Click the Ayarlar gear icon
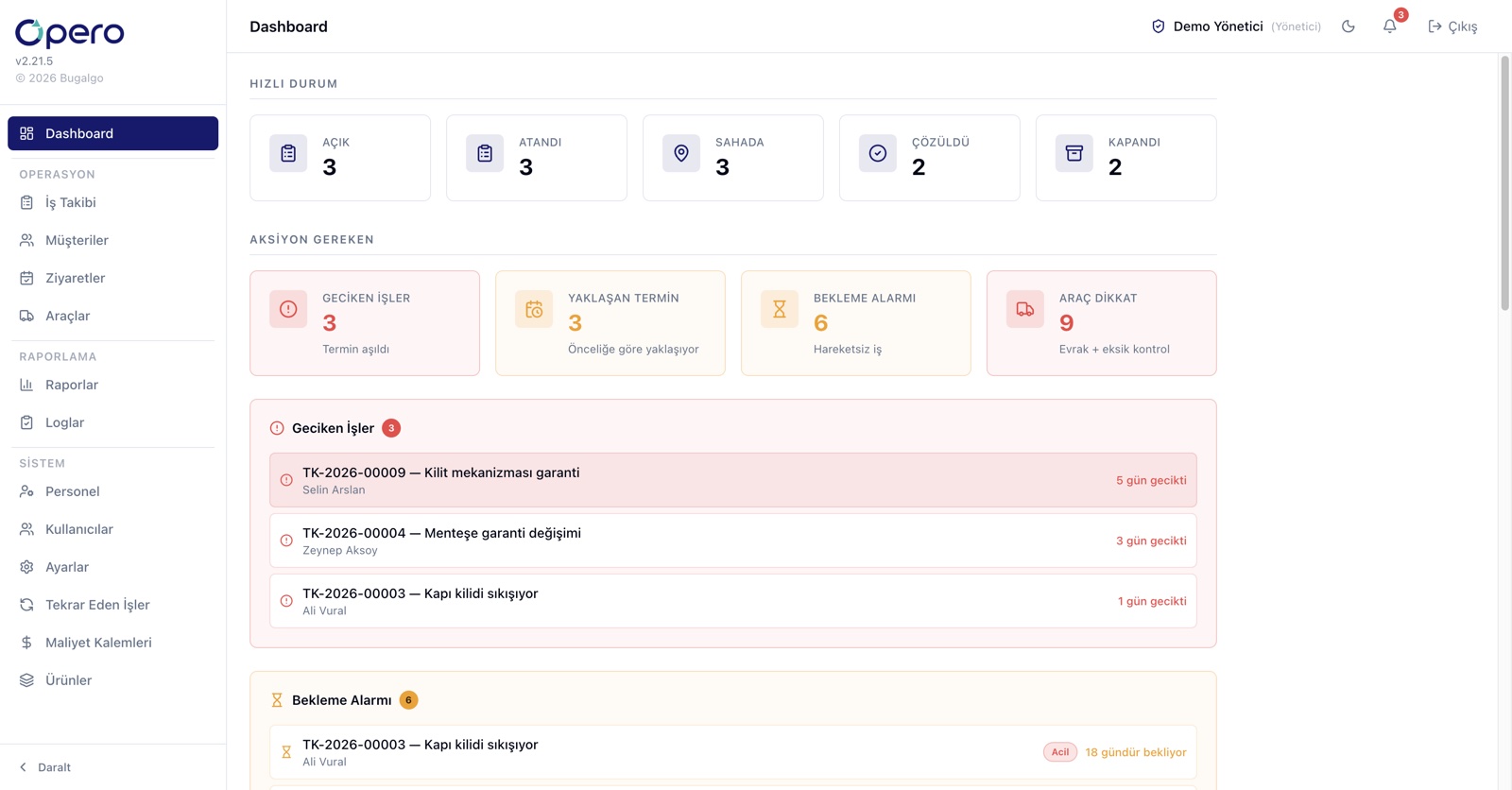 point(26,567)
